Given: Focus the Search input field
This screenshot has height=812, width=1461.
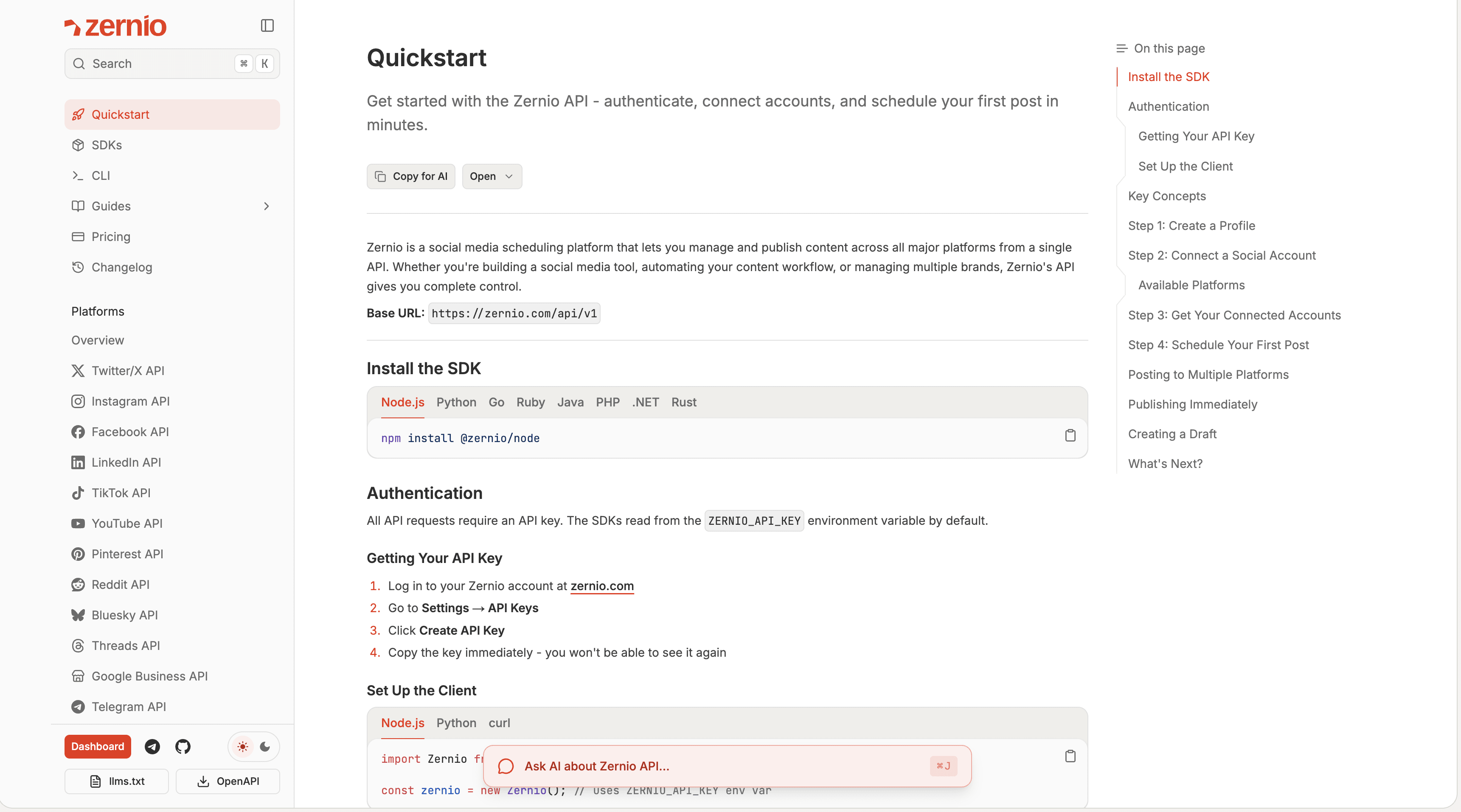Looking at the screenshot, I should tap(162, 64).
